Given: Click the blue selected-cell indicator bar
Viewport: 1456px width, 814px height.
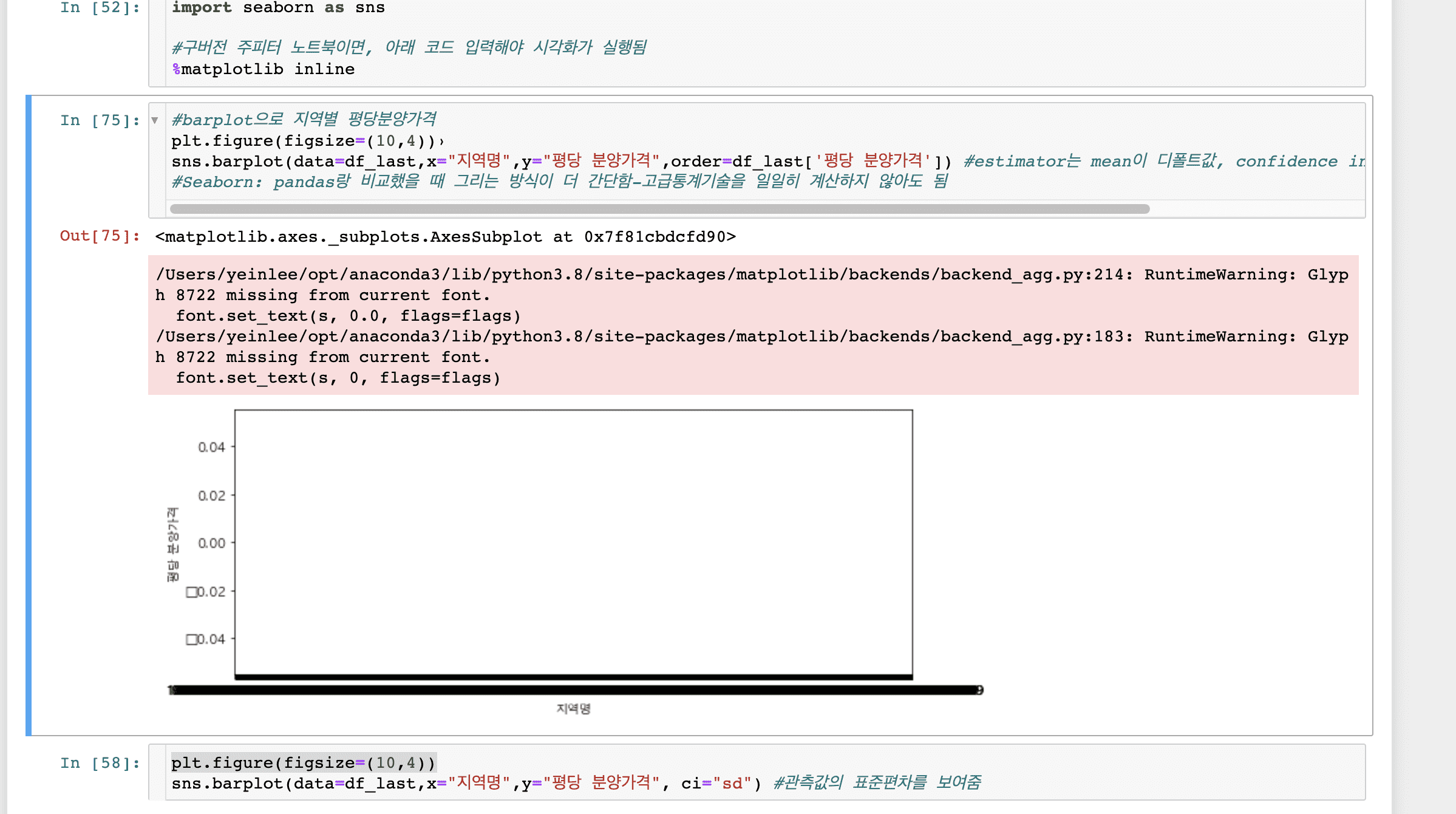Looking at the screenshot, I should tap(29, 414).
